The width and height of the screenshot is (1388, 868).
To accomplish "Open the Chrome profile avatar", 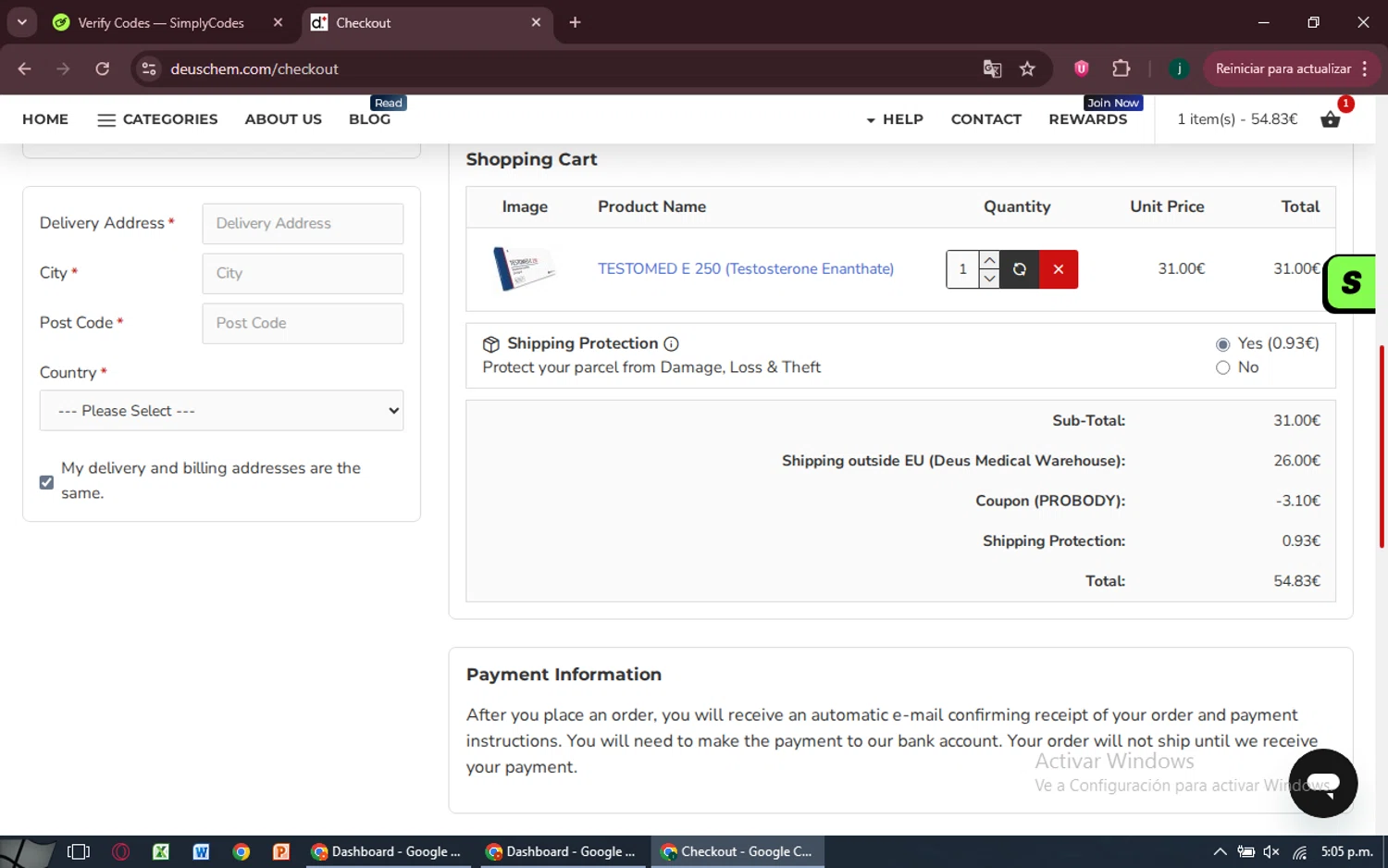I will 1179,68.
